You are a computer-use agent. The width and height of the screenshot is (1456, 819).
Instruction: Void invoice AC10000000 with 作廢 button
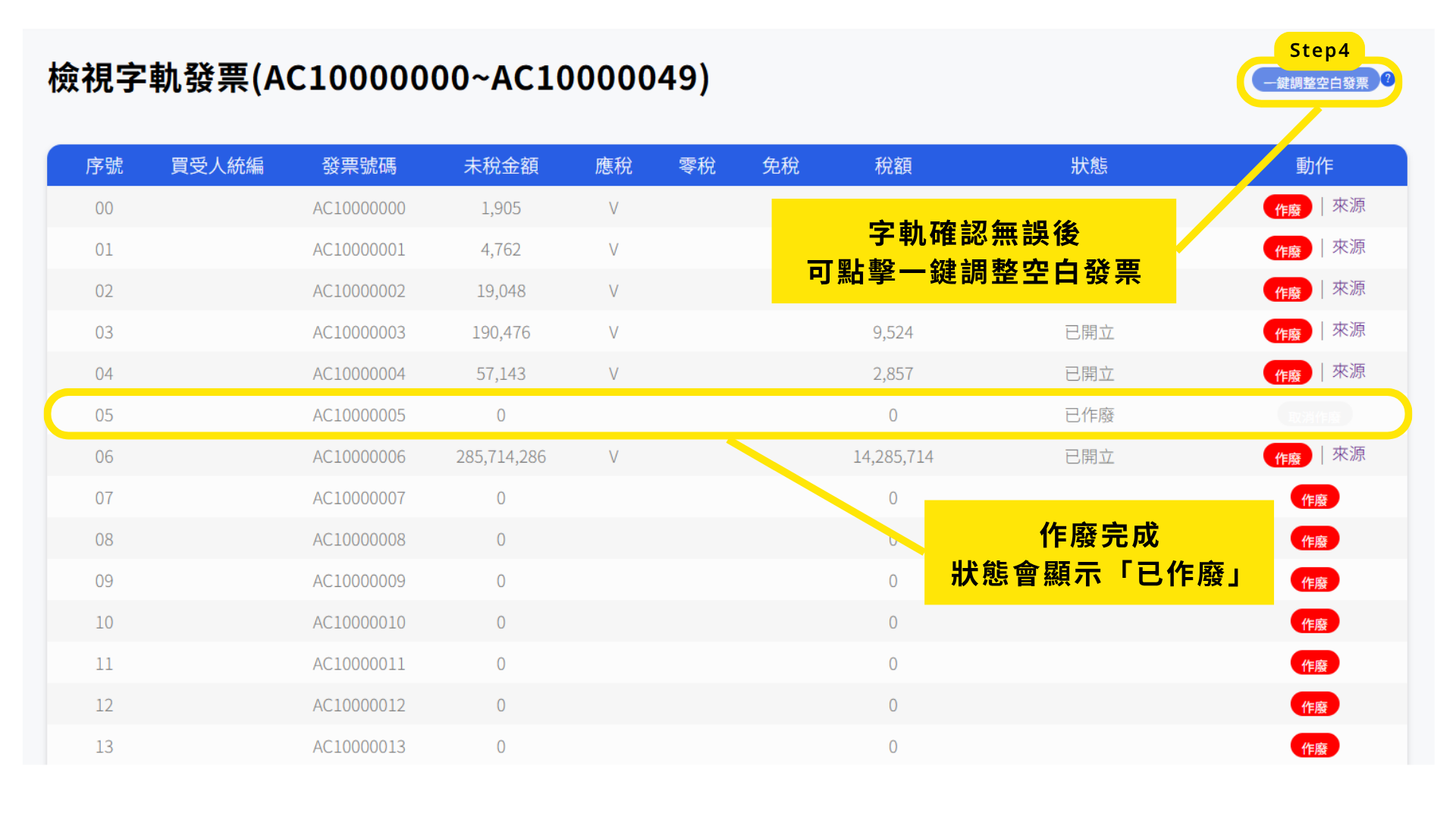(1287, 209)
